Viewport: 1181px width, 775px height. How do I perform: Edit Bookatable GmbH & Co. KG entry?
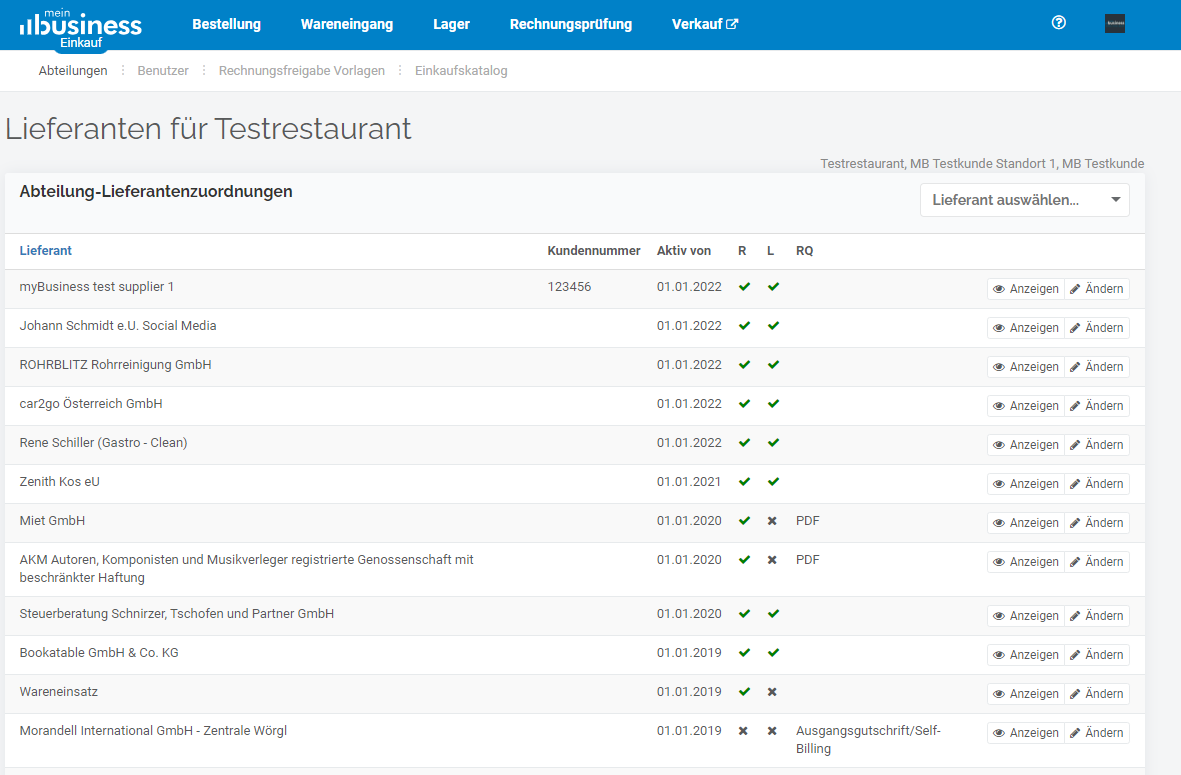coord(1097,655)
